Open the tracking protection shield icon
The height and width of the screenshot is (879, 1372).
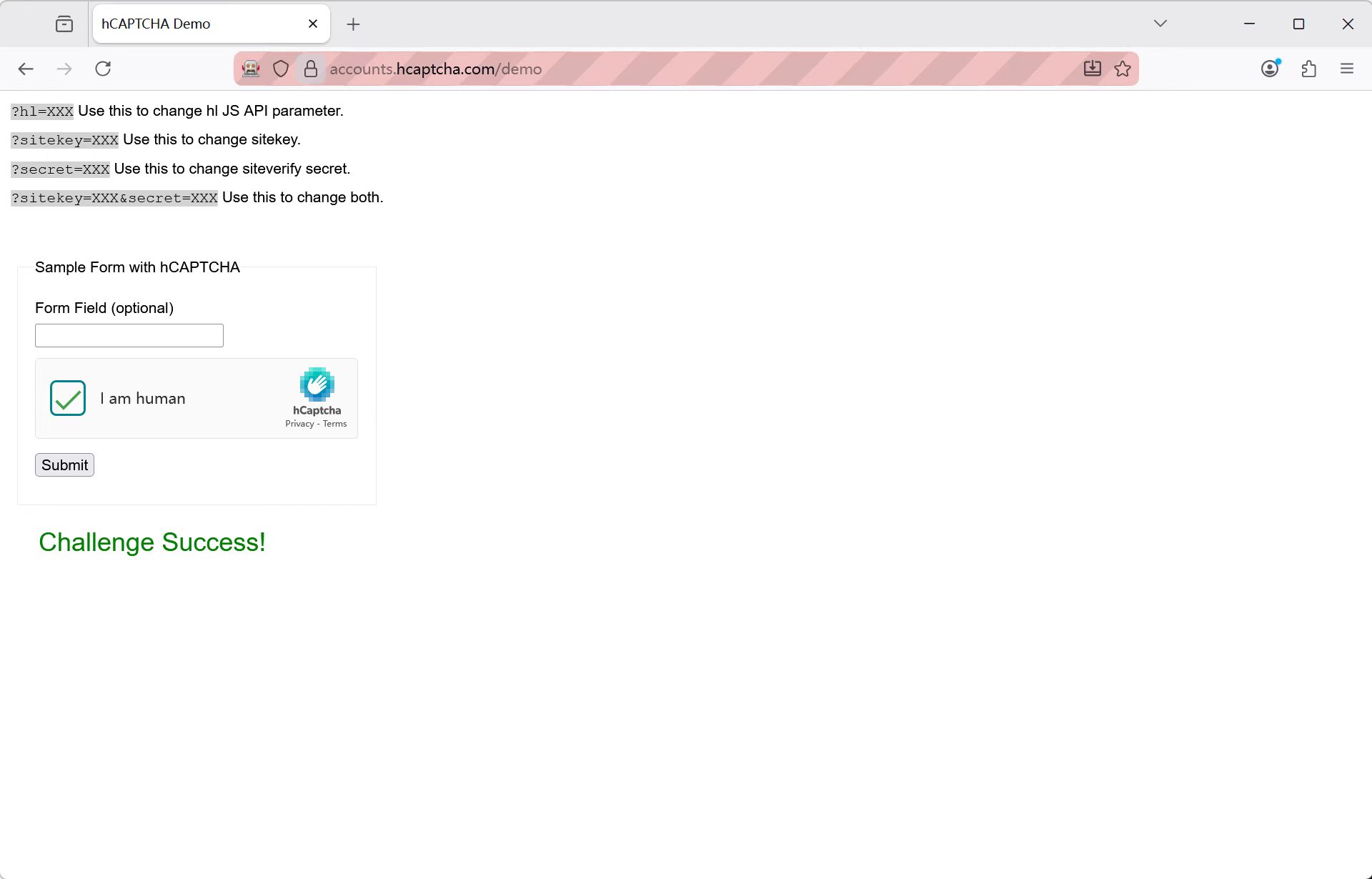tap(281, 69)
